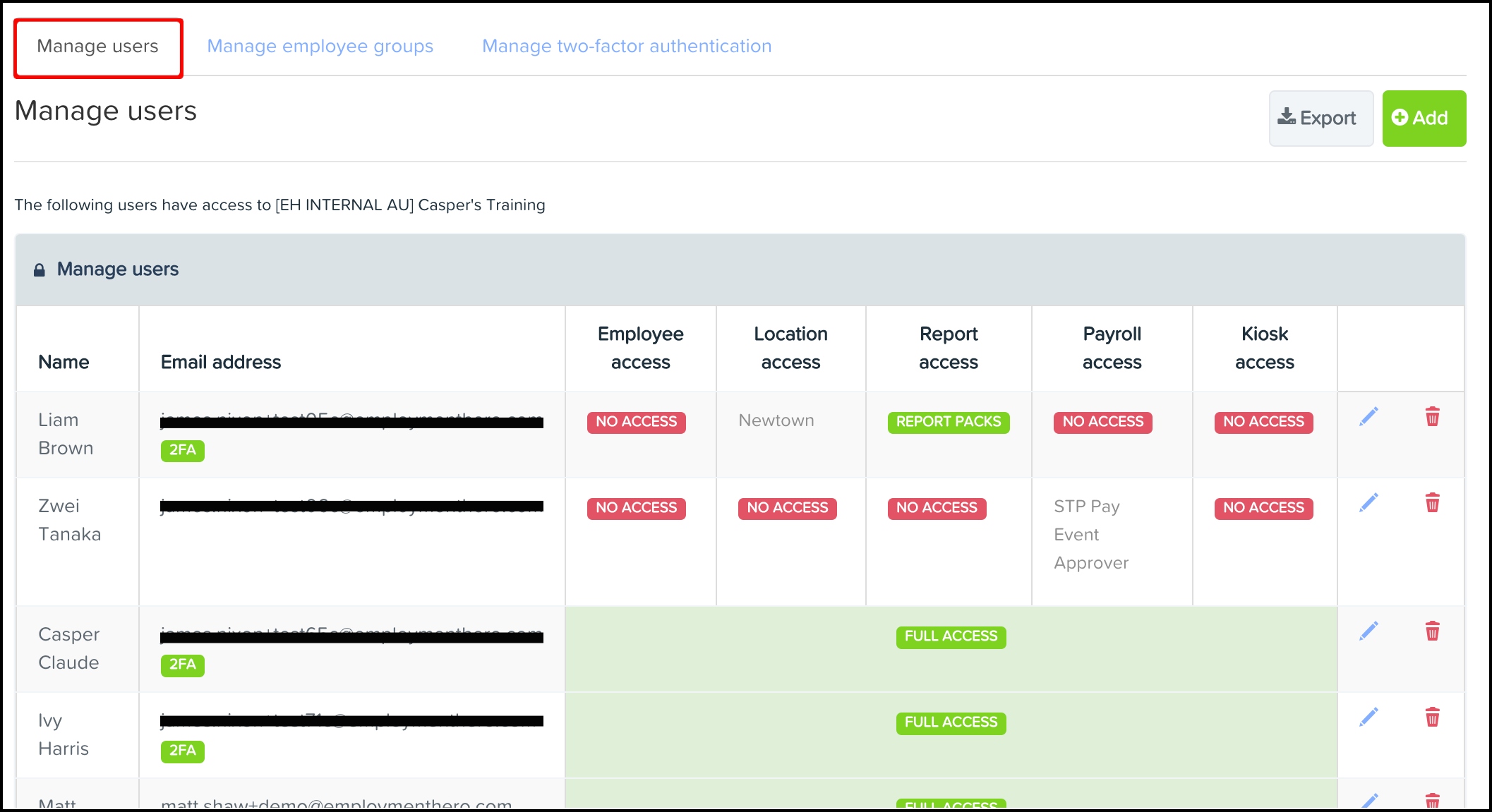Click Casper Claude's FULL ACCESS badge
The image size is (1492, 812).
[x=951, y=636]
